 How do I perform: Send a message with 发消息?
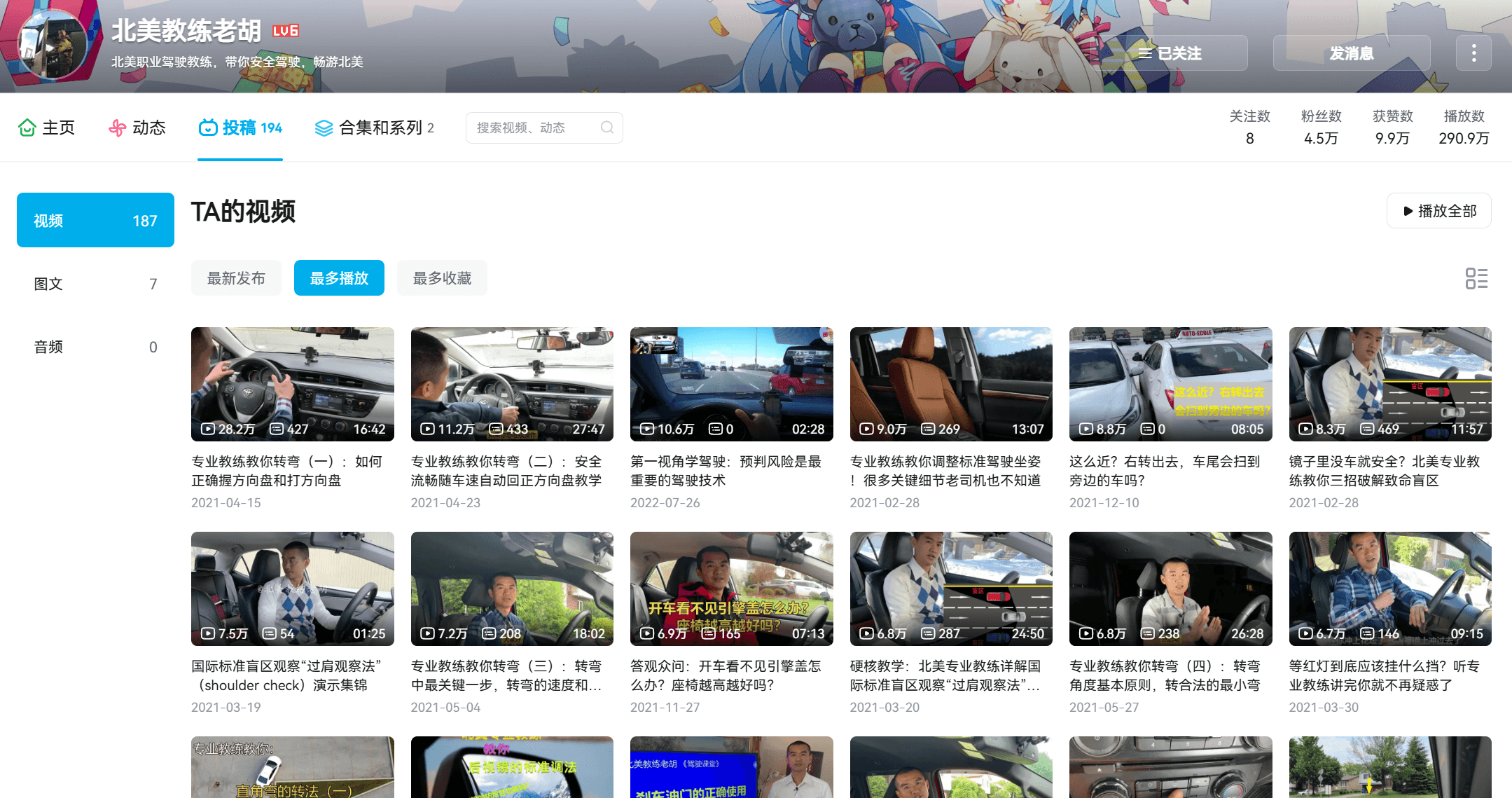1352,53
